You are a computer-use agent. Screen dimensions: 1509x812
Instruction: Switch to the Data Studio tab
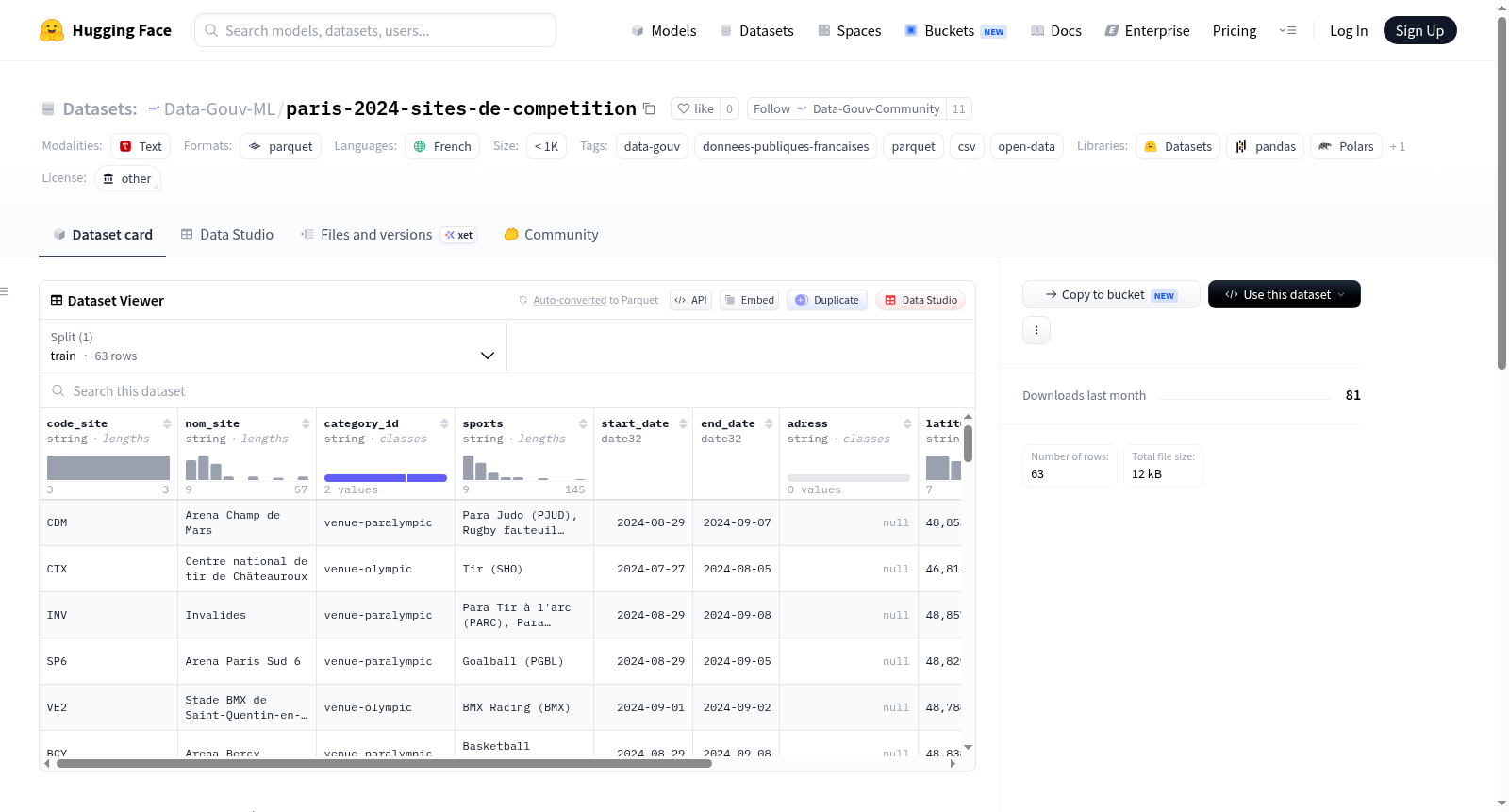pyautogui.click(x=227, y=235)
